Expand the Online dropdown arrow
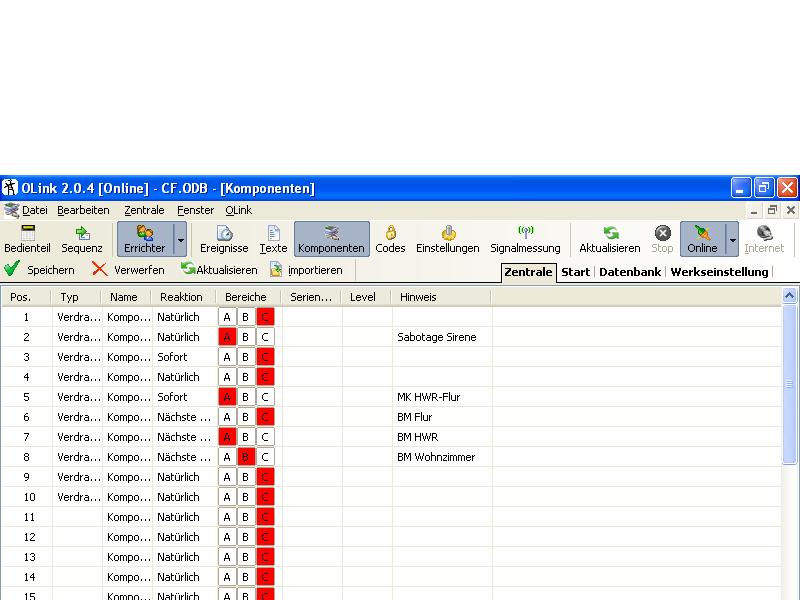Image resolution: width=800 pixels, height=600 pixels. (732, 239)
